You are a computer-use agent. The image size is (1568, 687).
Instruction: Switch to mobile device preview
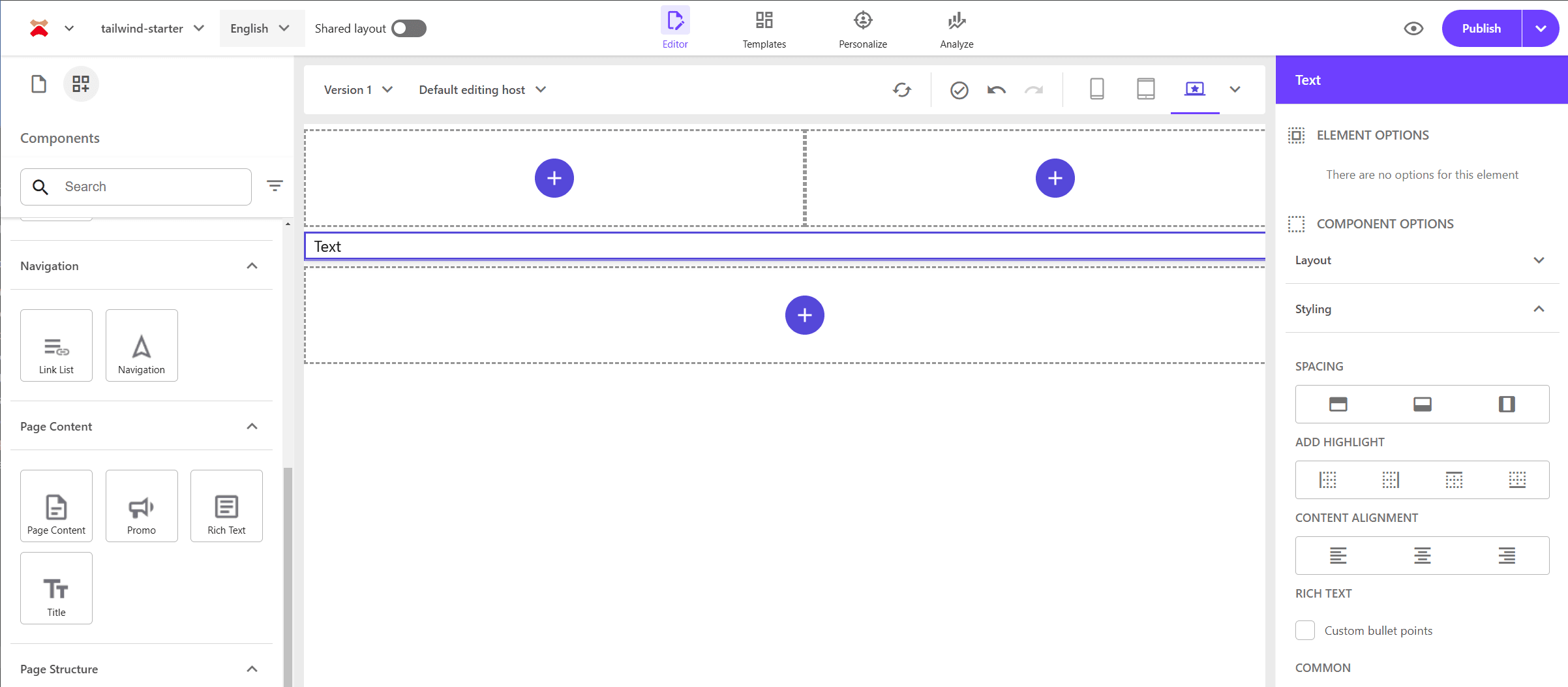(1096, 89)
